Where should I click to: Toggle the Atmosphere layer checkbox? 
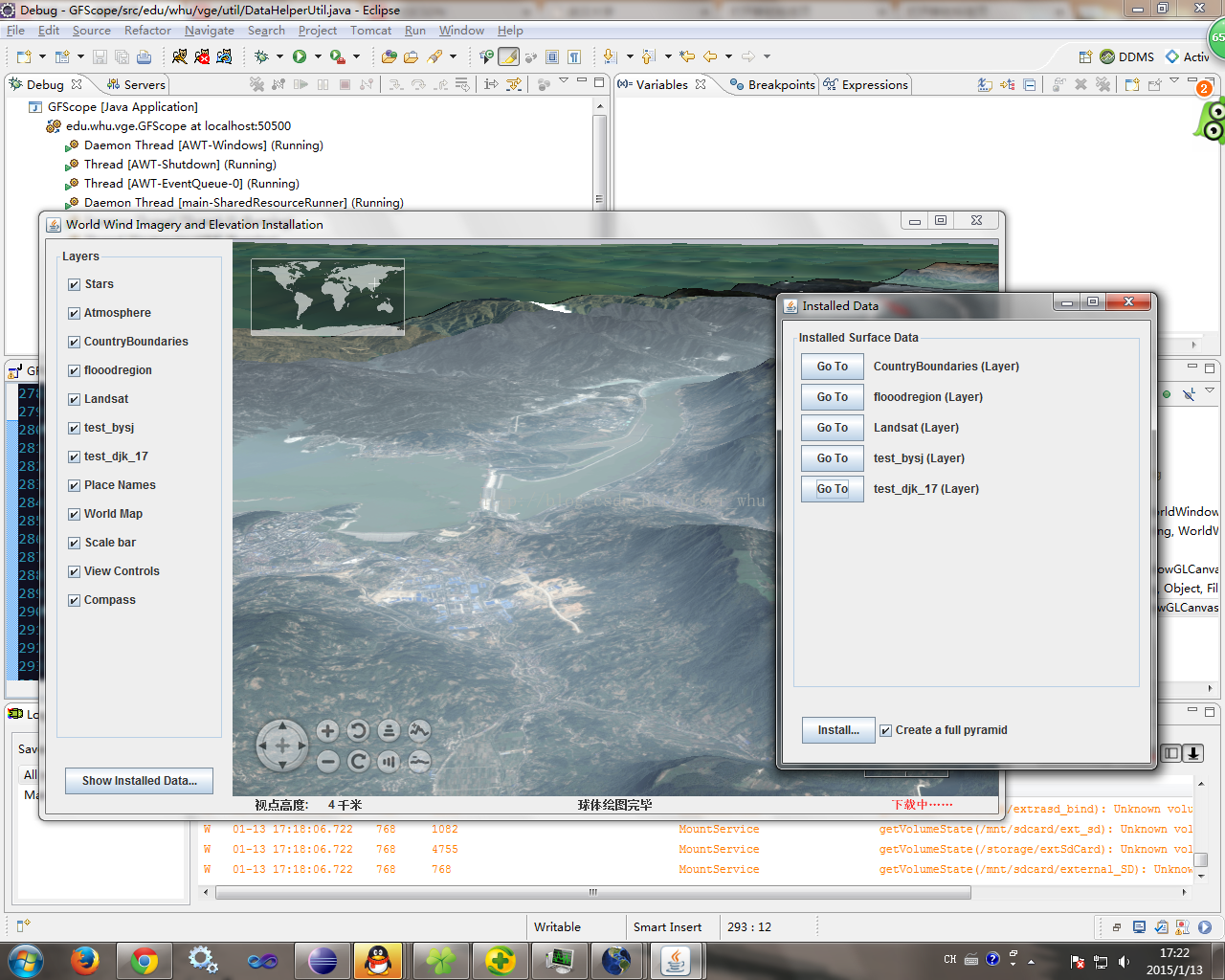tap(74, 313)
